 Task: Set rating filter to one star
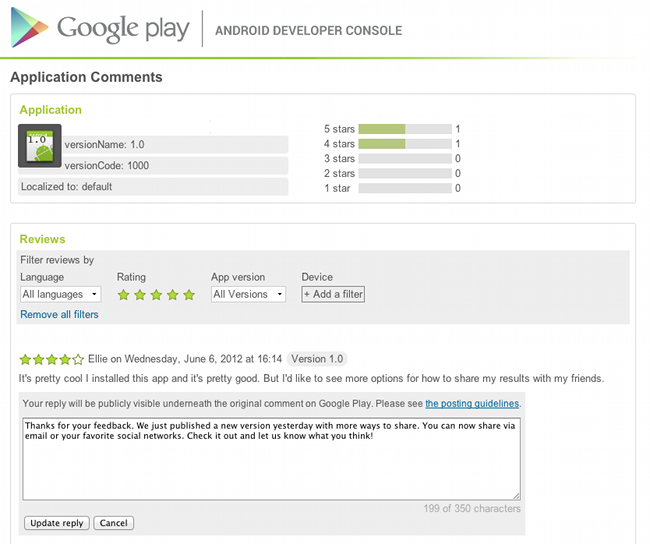point(124,295)
